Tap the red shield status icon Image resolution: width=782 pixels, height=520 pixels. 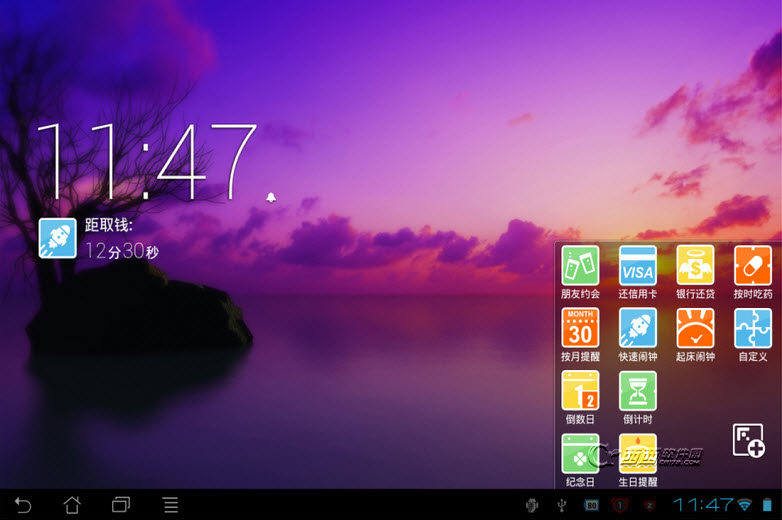point(649,506)
